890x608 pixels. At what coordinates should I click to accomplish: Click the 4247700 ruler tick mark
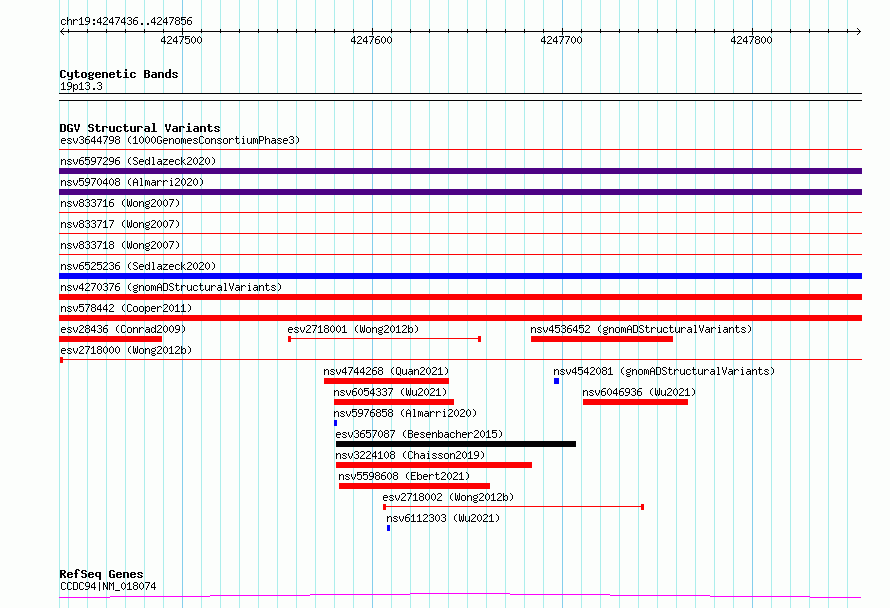(562, 32)
